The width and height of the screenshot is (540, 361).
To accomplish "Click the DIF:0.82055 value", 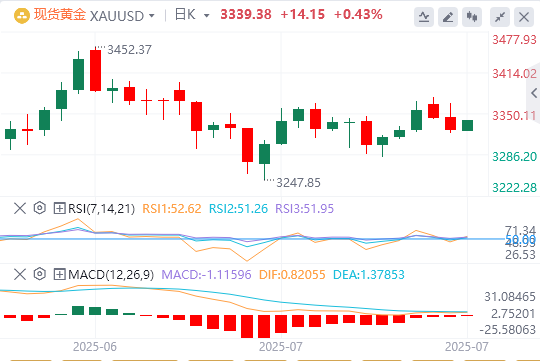I will (292, 275).
